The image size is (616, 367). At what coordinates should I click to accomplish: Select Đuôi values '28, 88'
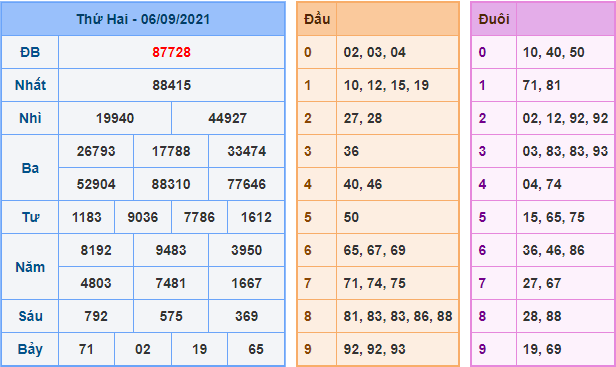point(542,316)
